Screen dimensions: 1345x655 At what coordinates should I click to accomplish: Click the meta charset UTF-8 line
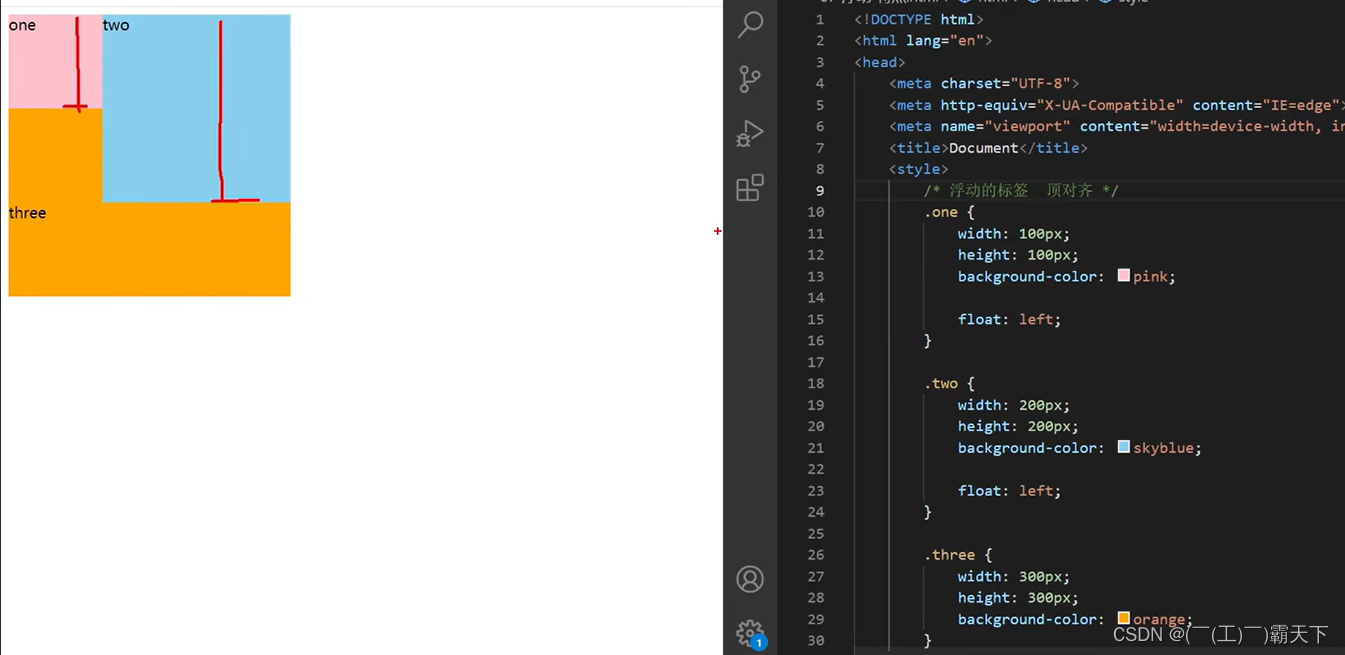pyautogui.click(x=984, y=83)
